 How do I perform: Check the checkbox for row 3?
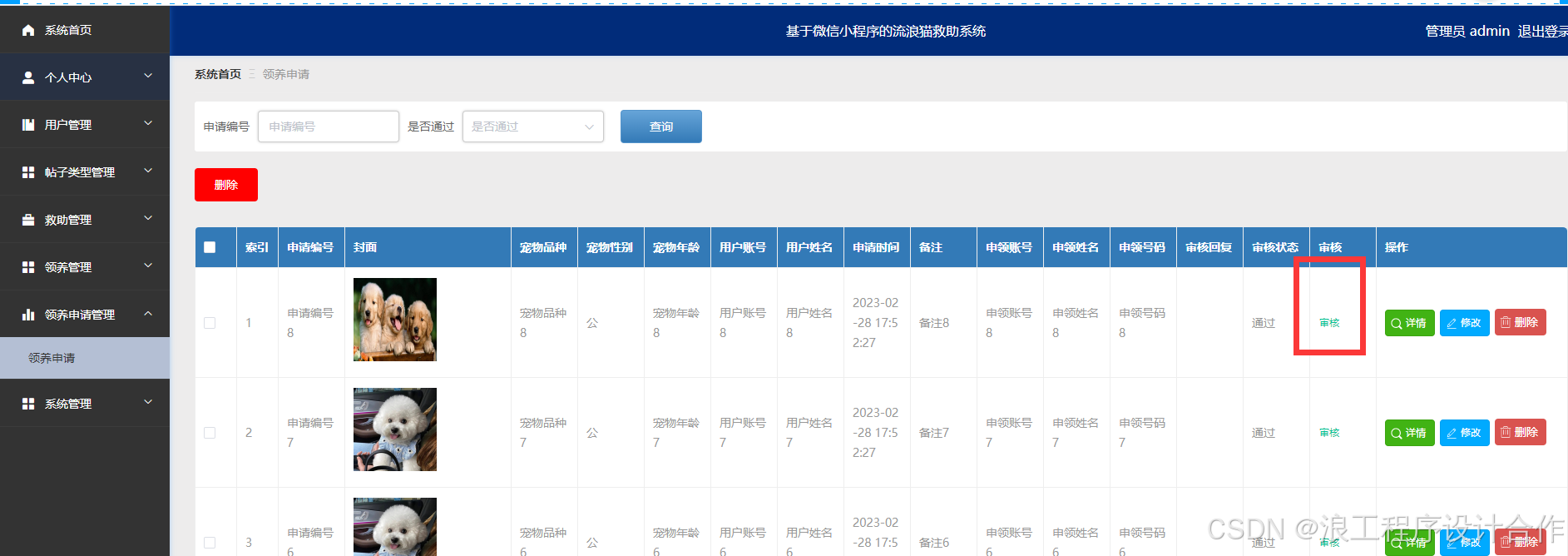210,543
